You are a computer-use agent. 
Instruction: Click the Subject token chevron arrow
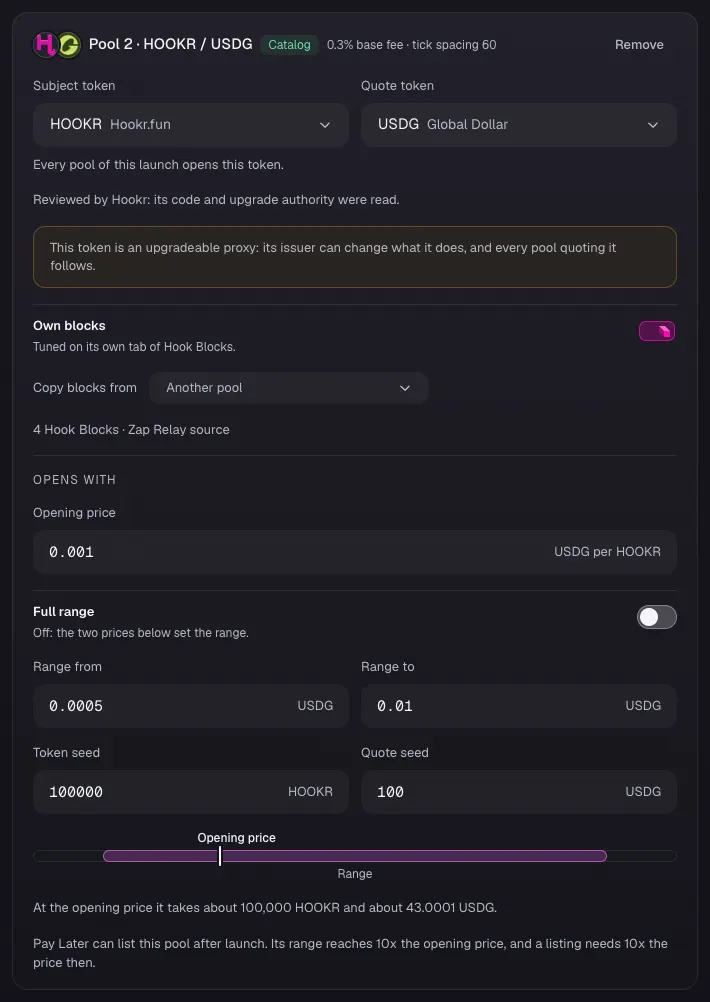pyautogui.click(x=325, y=125)
